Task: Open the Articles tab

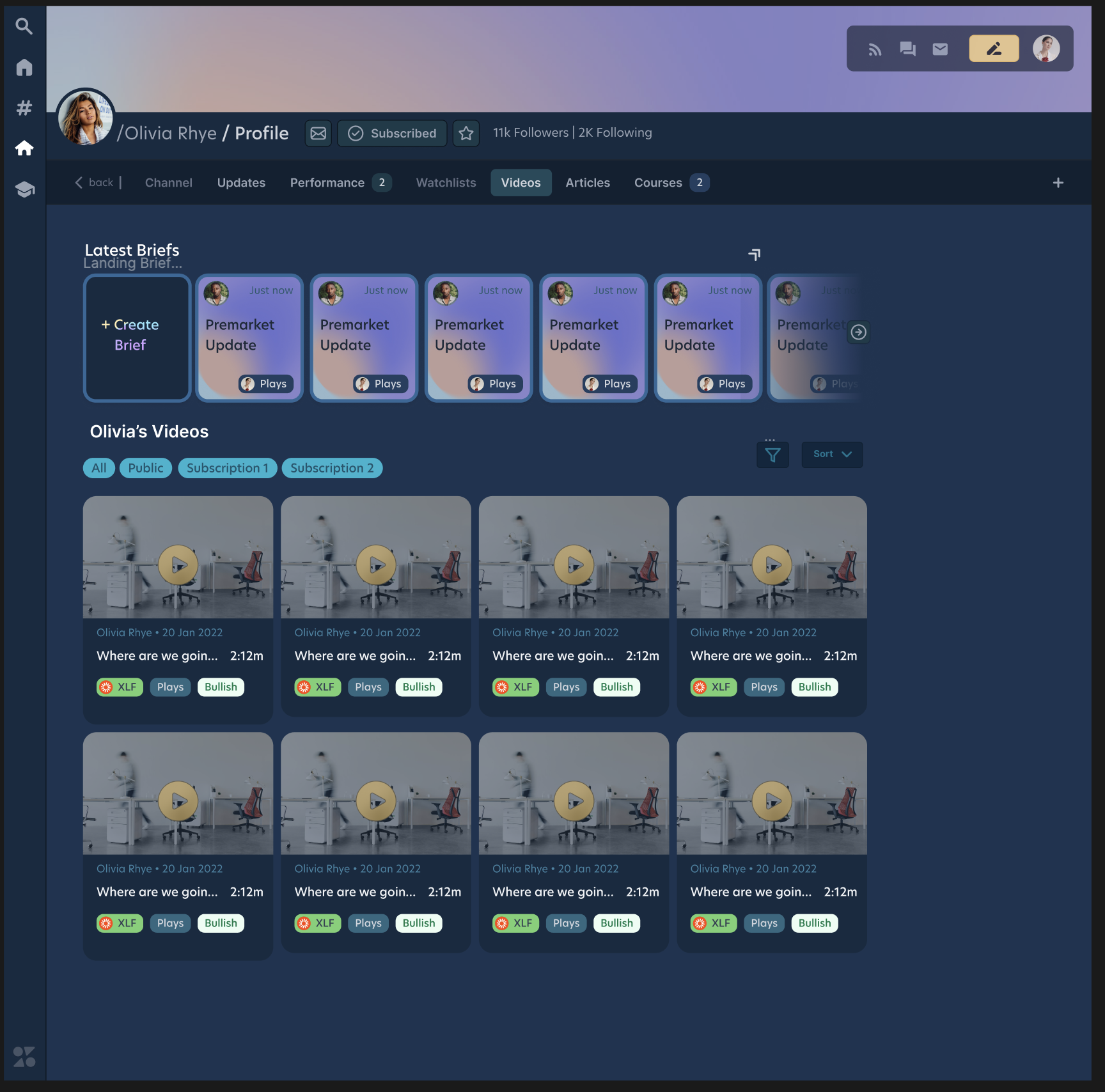Action: [x=588, y=183]
